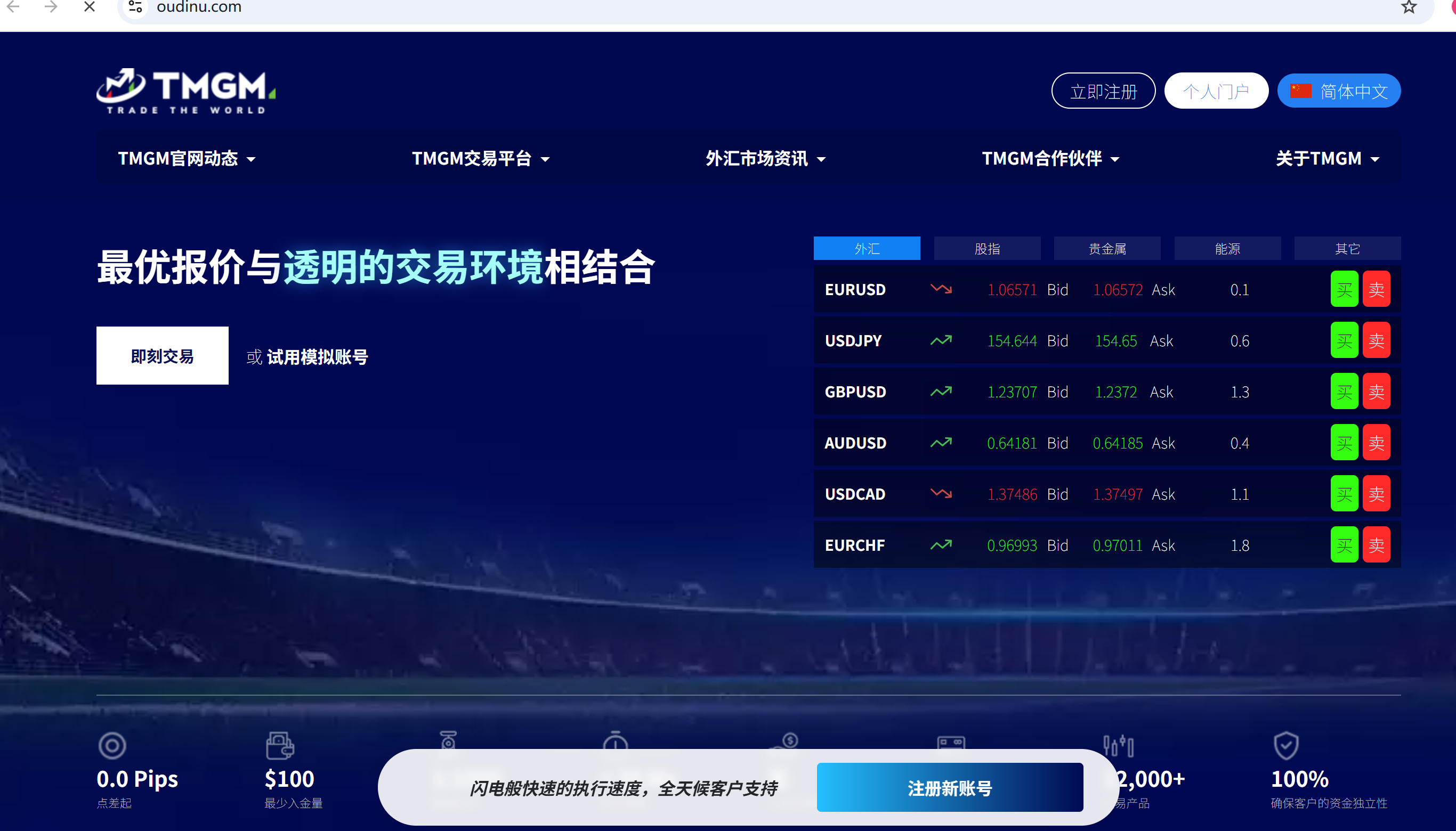Expand the TMGM合作伙伴 menu
Image resolution: width=1456 pixels, height=831 pixels.
click(x=1050, y=158)
